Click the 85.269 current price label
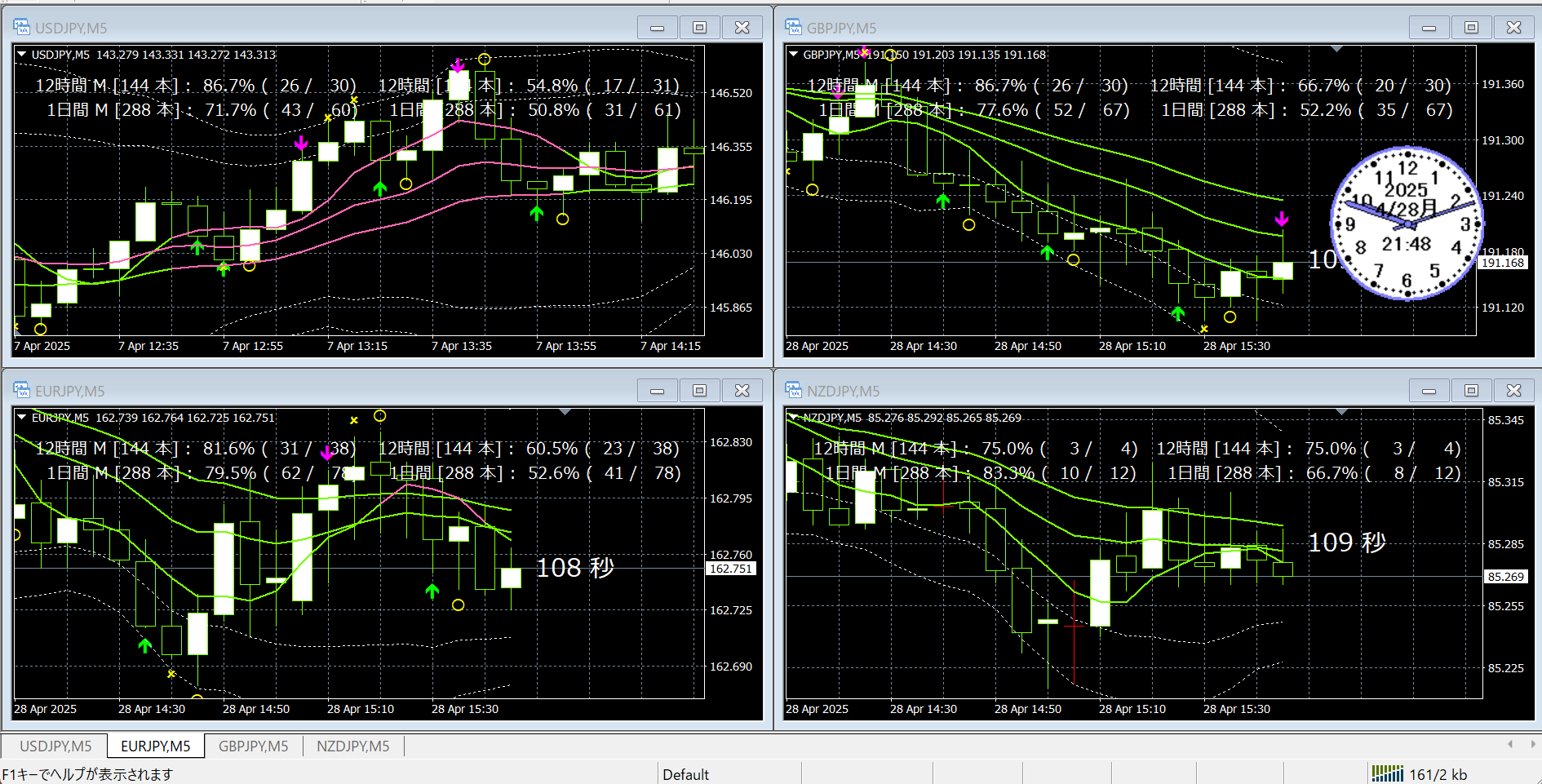The image size is (1542, 784). pyautogui.click(x=1505, y=577)
